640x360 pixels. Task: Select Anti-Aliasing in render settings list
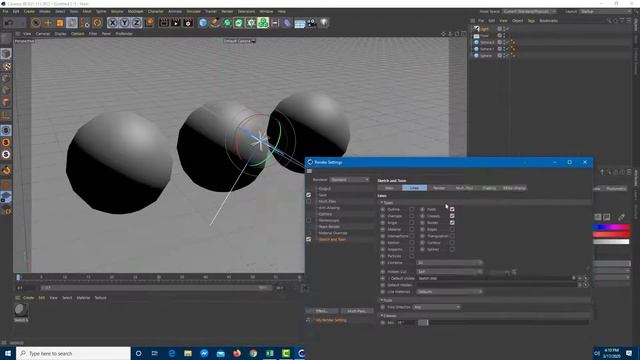[329, 208]
